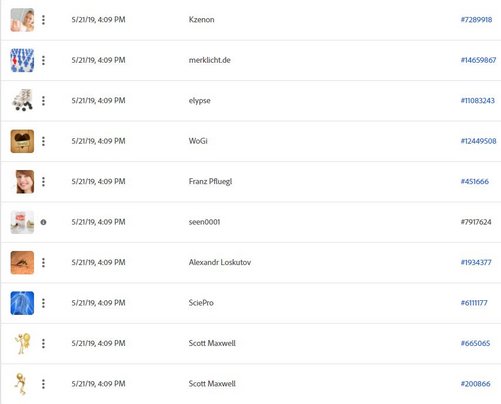Open asset link #12449508

[x=478, y=141]
